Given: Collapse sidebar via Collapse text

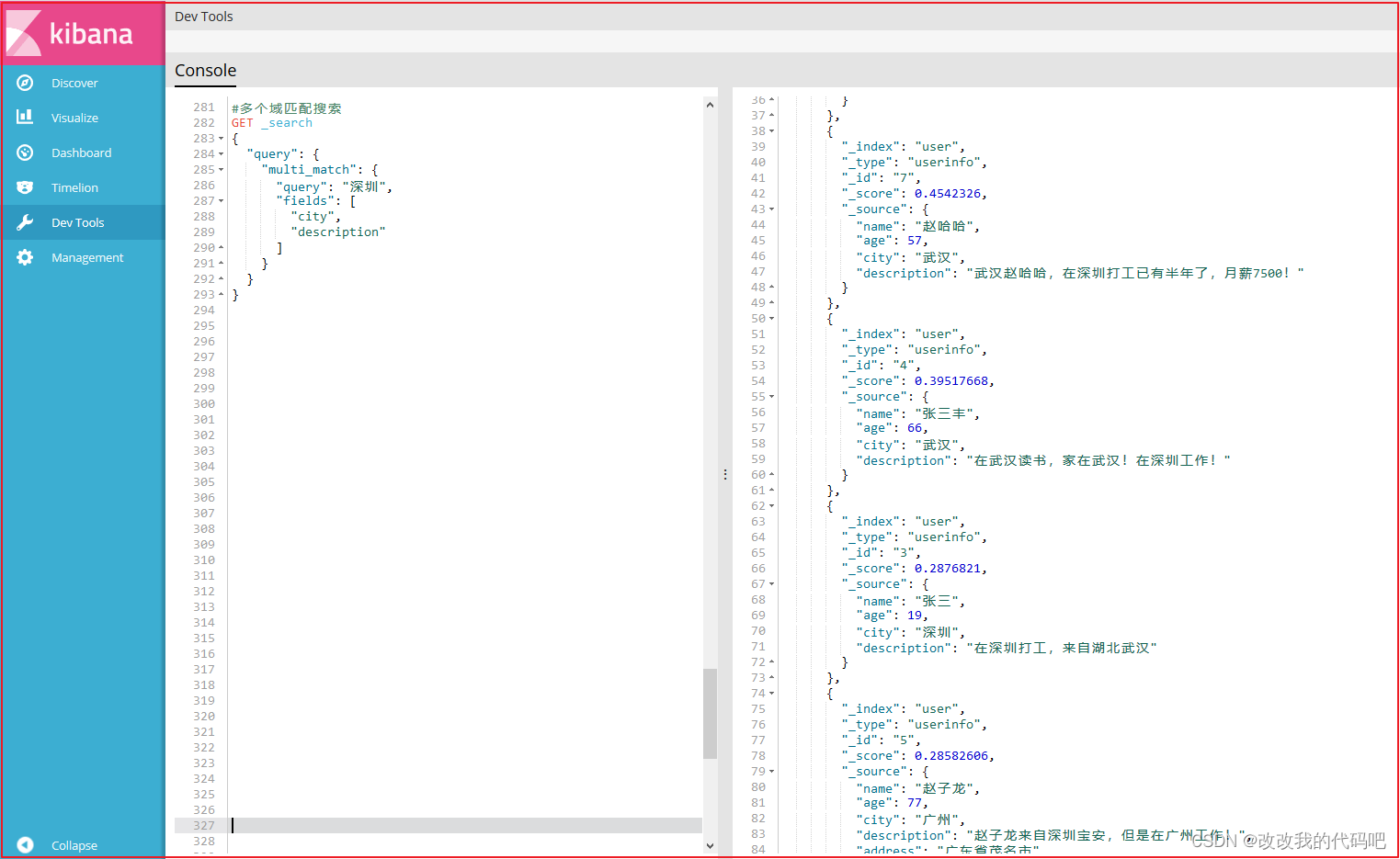Looking at the screenshot, I should 74,845.
